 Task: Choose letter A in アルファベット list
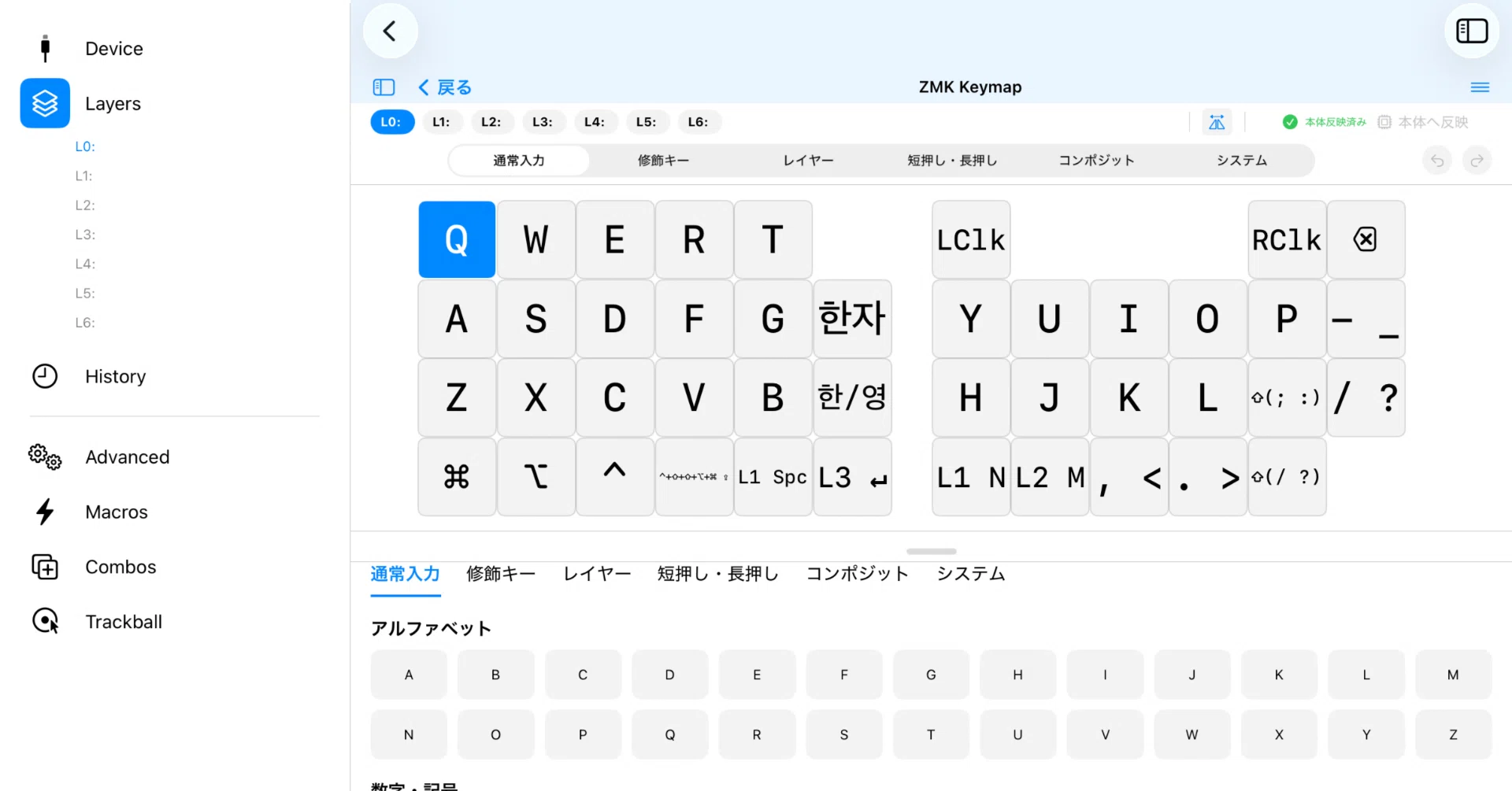[x=409, y=675]
